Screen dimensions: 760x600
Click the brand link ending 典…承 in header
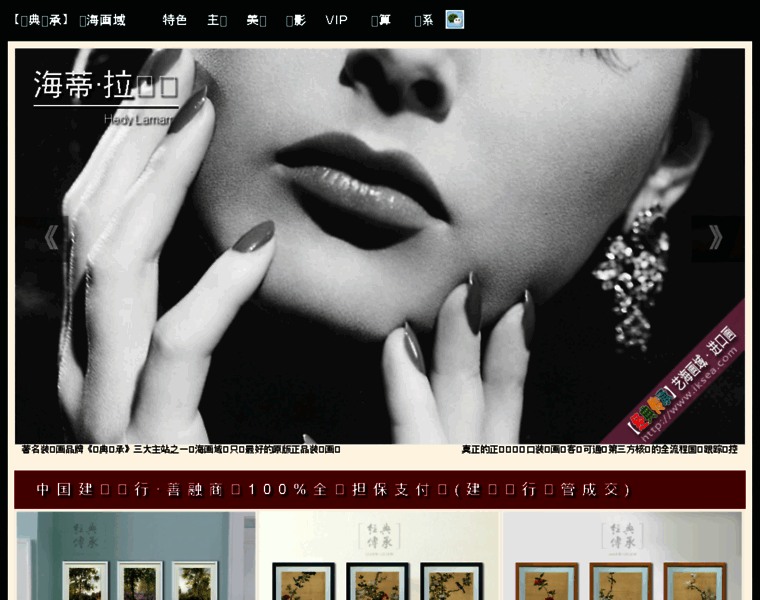41,20
